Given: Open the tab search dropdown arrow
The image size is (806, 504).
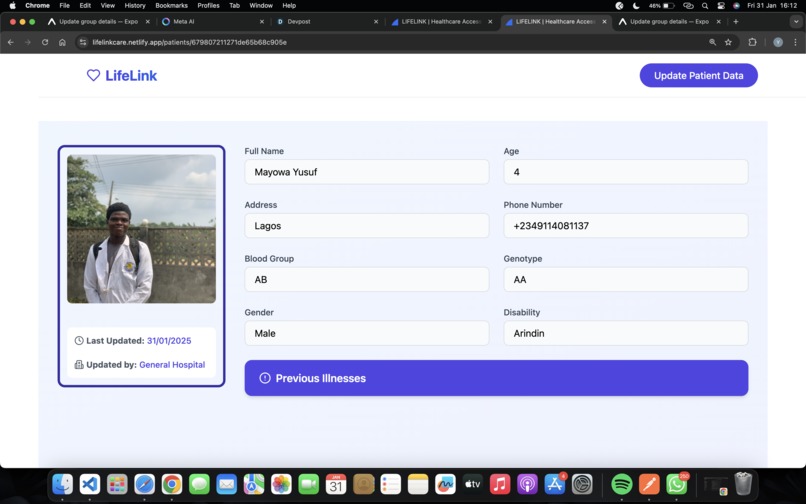Looking at the screenshot, I should coord(796,22).
